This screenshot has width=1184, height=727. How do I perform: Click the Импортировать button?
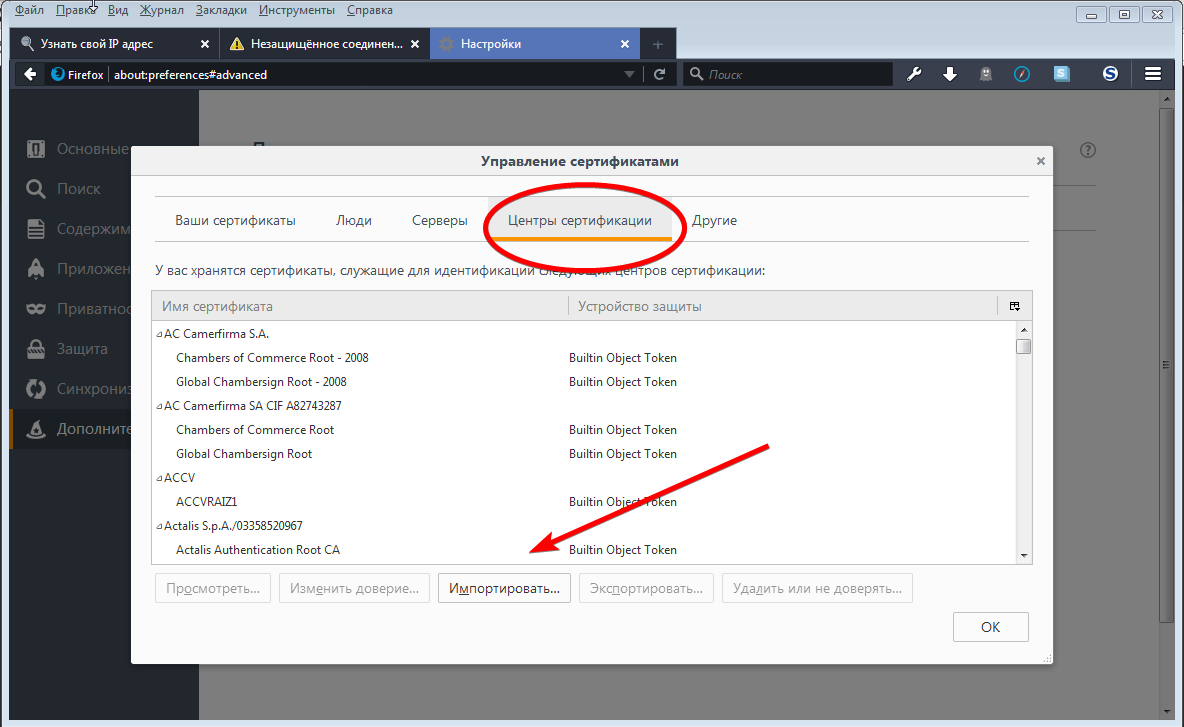pos(504,588)
